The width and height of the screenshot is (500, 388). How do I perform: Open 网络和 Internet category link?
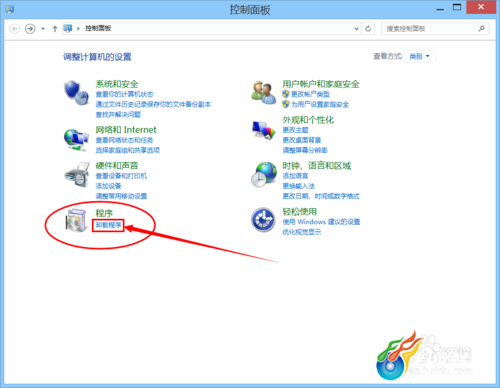(126, 130)
